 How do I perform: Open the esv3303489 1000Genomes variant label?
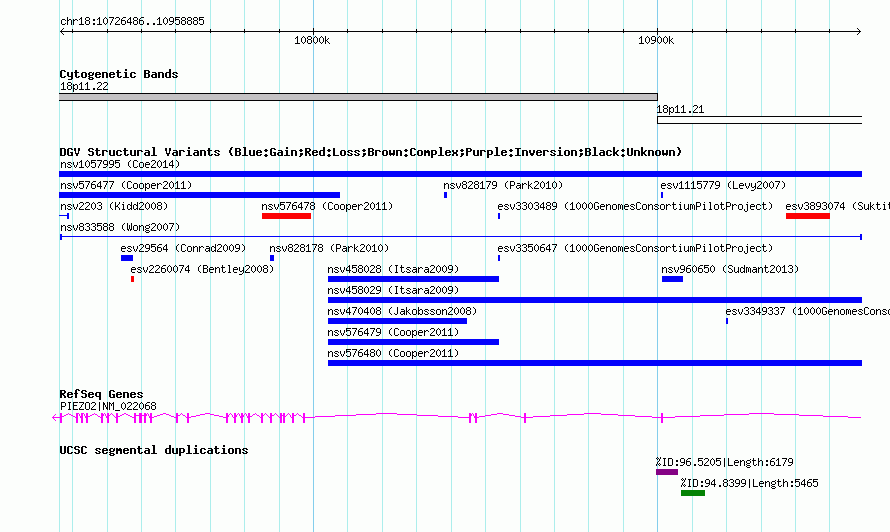click(635, 206)
